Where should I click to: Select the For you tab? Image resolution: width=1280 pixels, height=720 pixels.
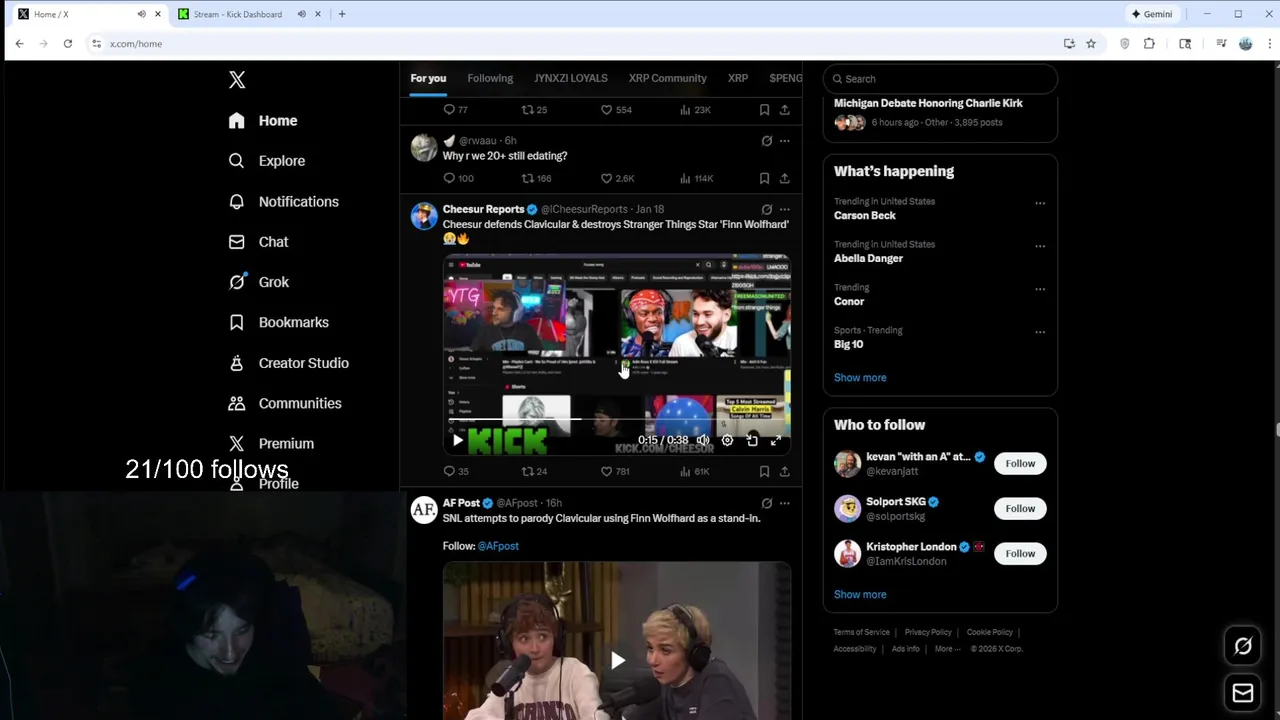[x=428, y=78]
